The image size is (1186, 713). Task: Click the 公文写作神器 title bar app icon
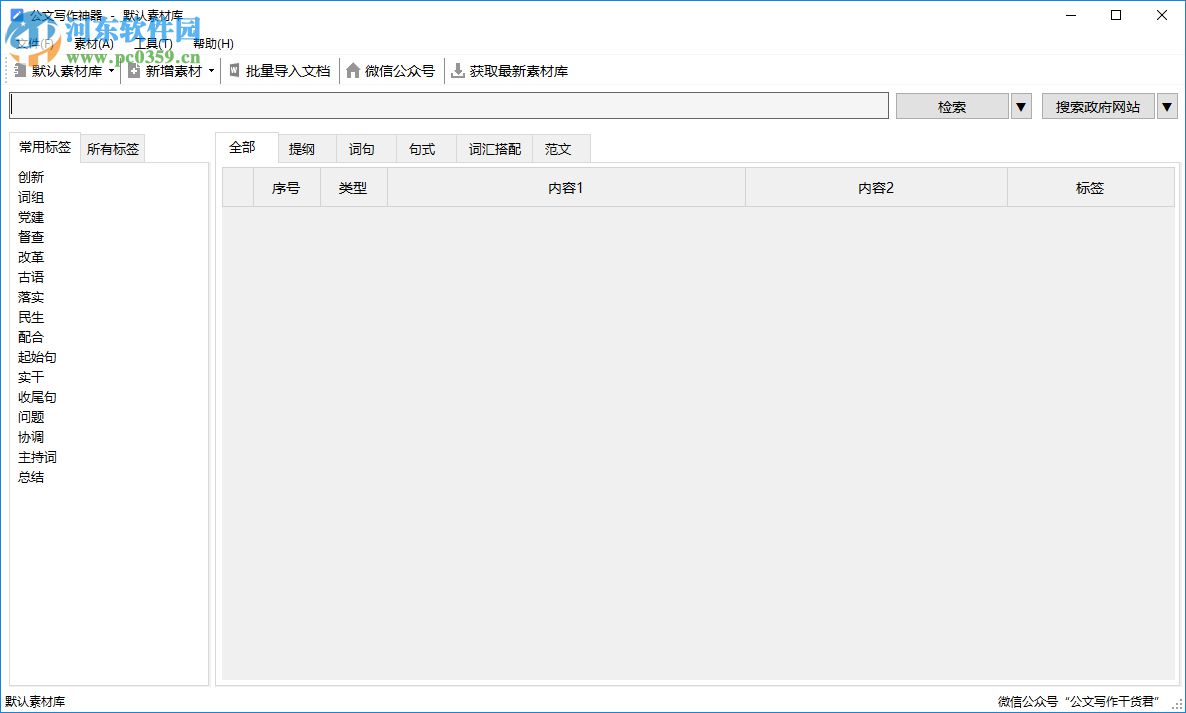coord(17,14)
